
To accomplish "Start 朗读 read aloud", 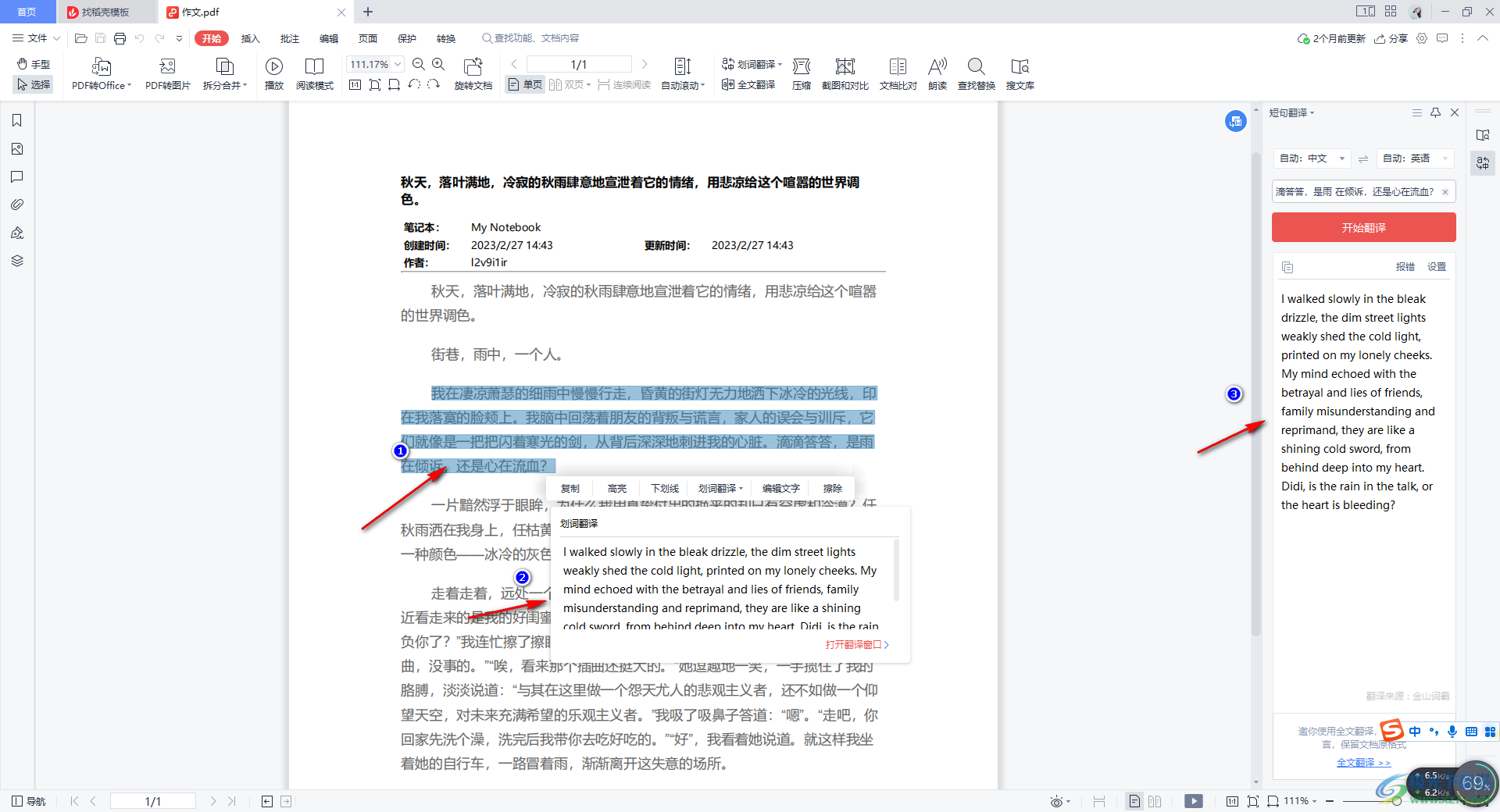I will pos(937,74).
